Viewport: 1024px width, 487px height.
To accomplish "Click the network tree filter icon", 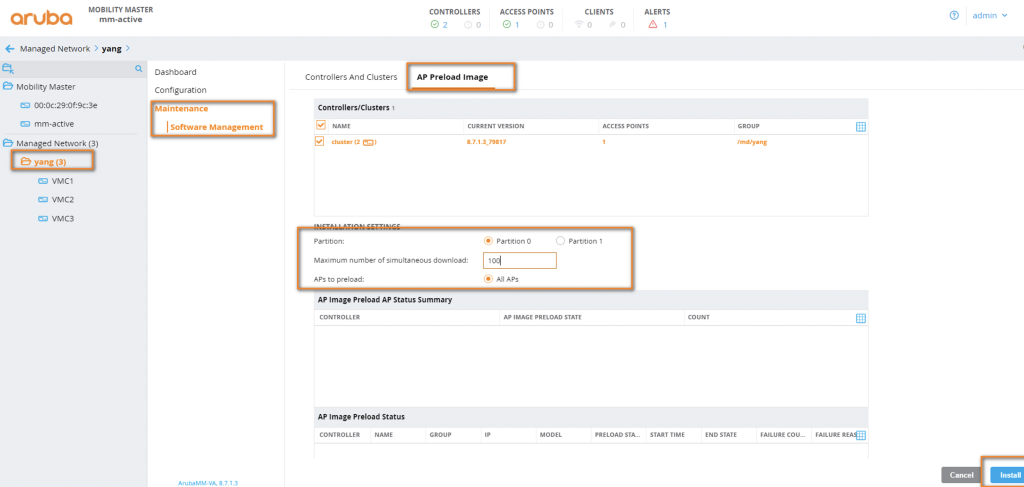I will (x=8, y=68).
